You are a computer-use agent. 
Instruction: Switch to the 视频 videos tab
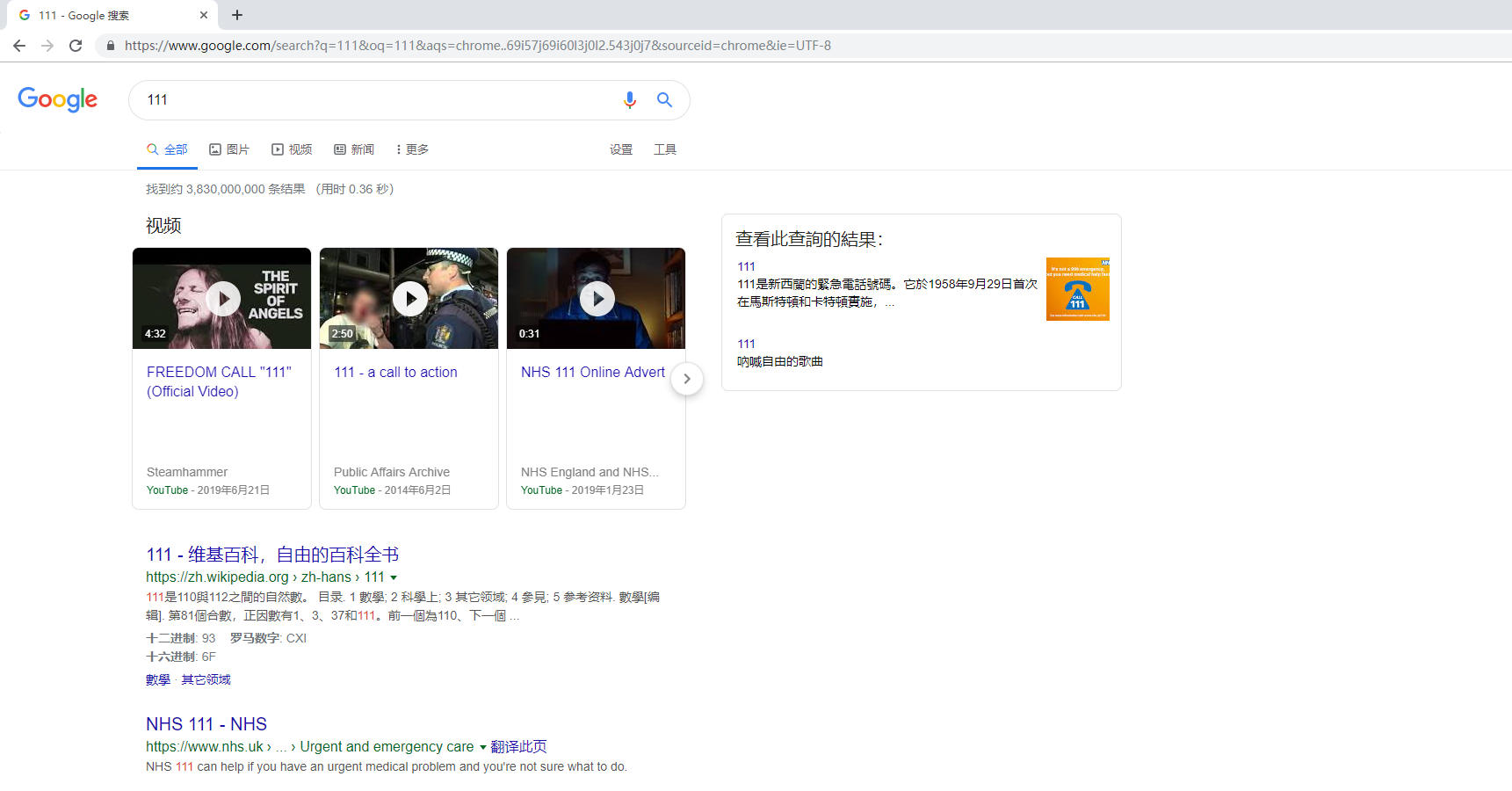click(x=292, y=149)
